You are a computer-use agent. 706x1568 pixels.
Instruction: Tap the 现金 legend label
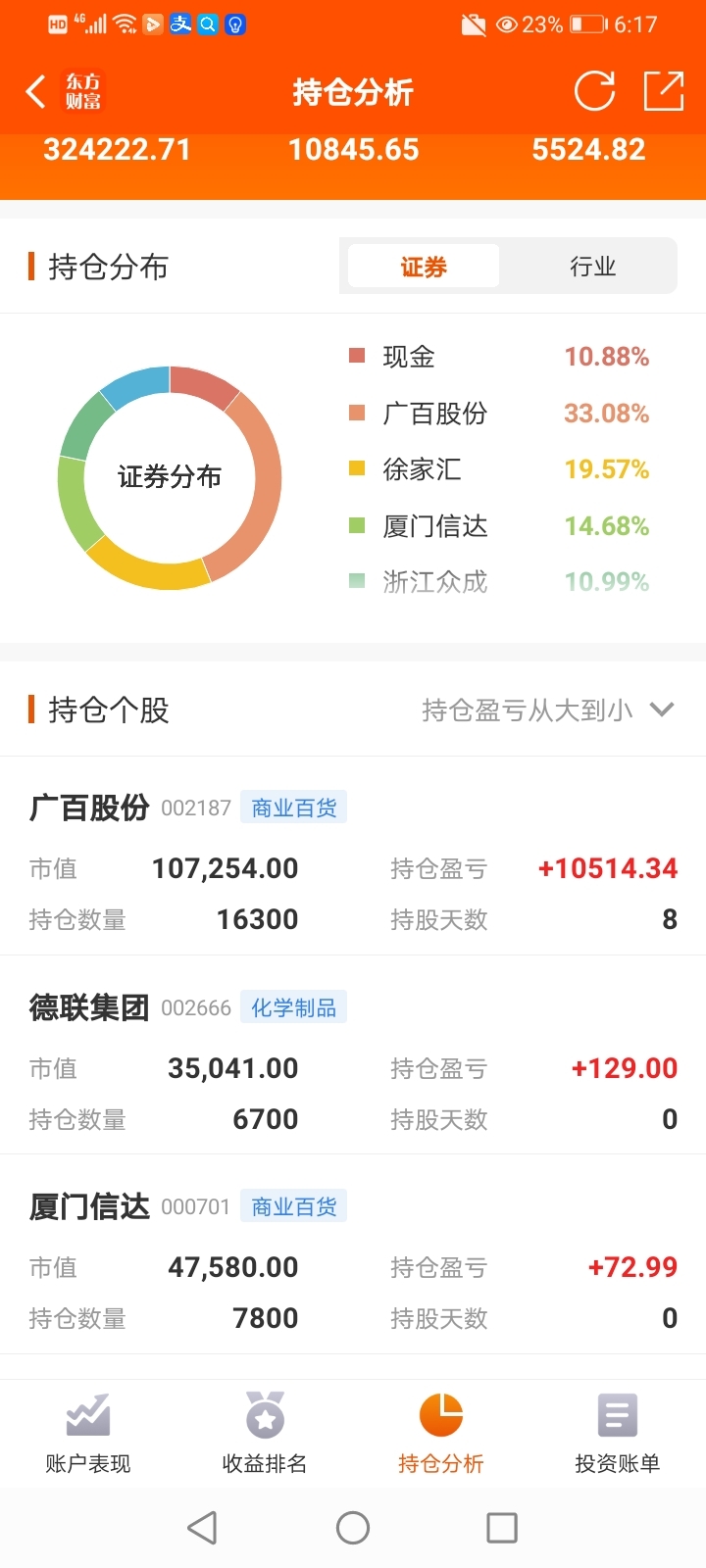click(409, 357)
